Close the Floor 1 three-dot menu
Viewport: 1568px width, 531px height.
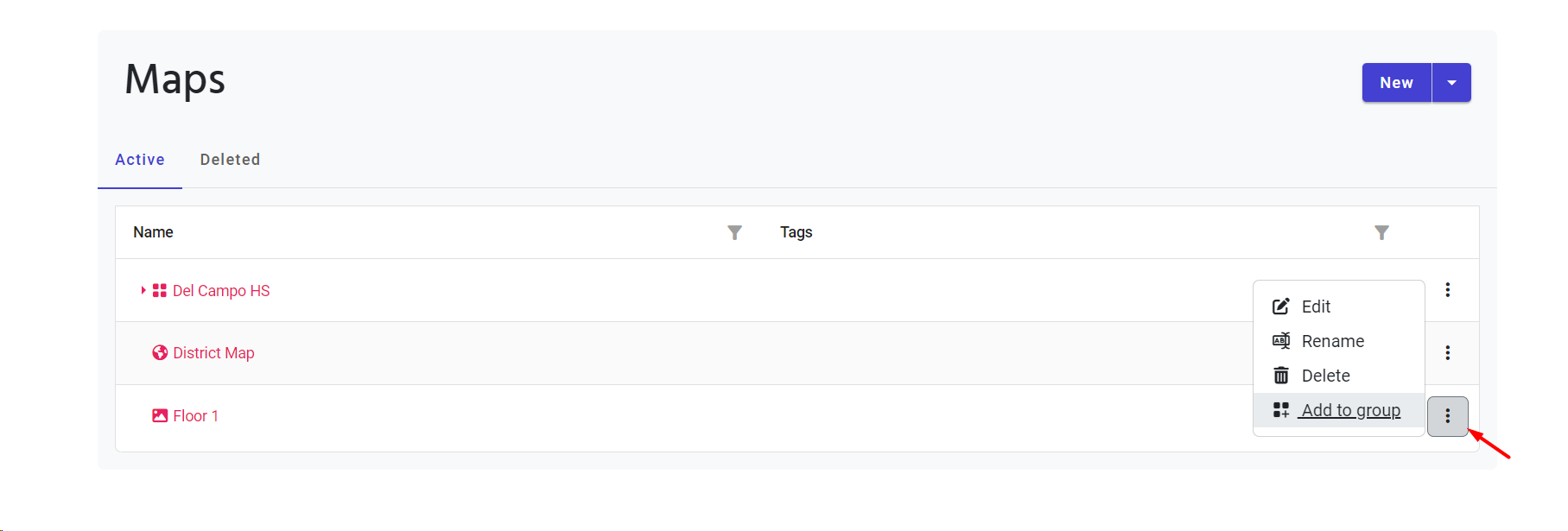pyautogui.click(x=1447, y=417)
